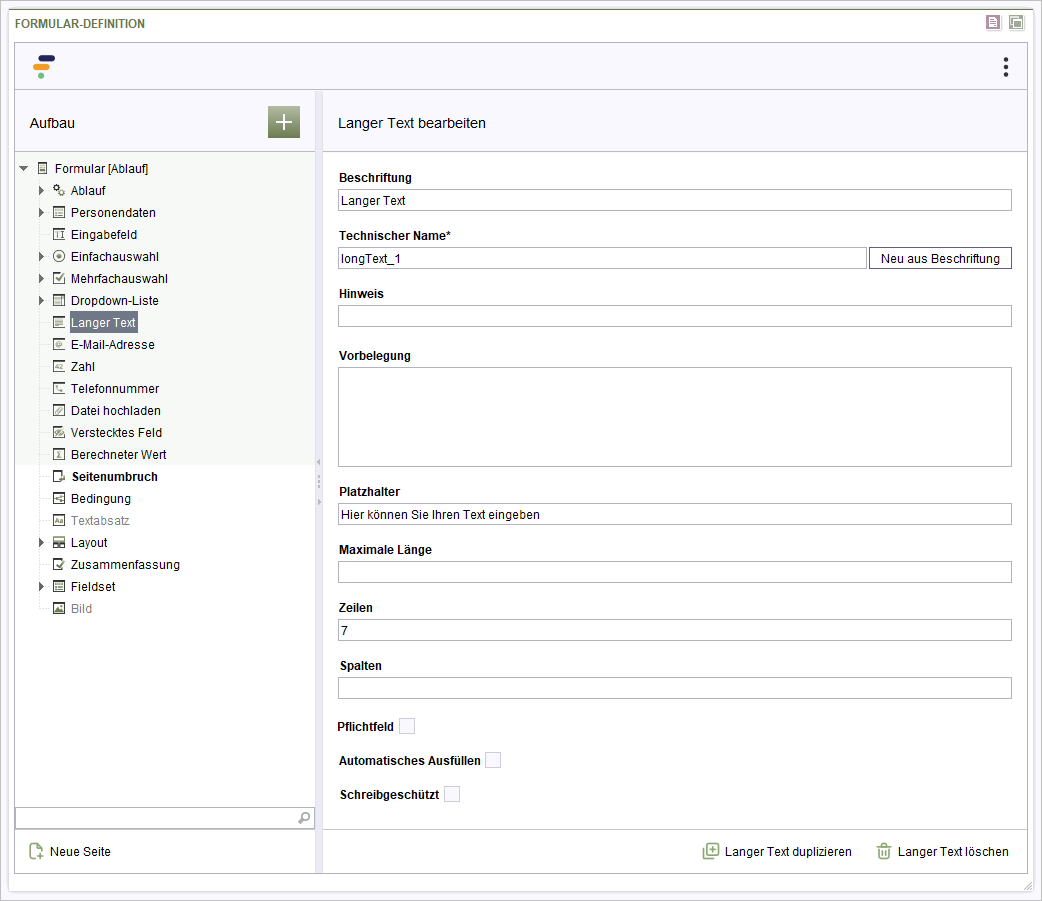The height and width of the screenshot is (901, 1042).
Task: Click the Zahl number icon
Action: tap(59, 366)
